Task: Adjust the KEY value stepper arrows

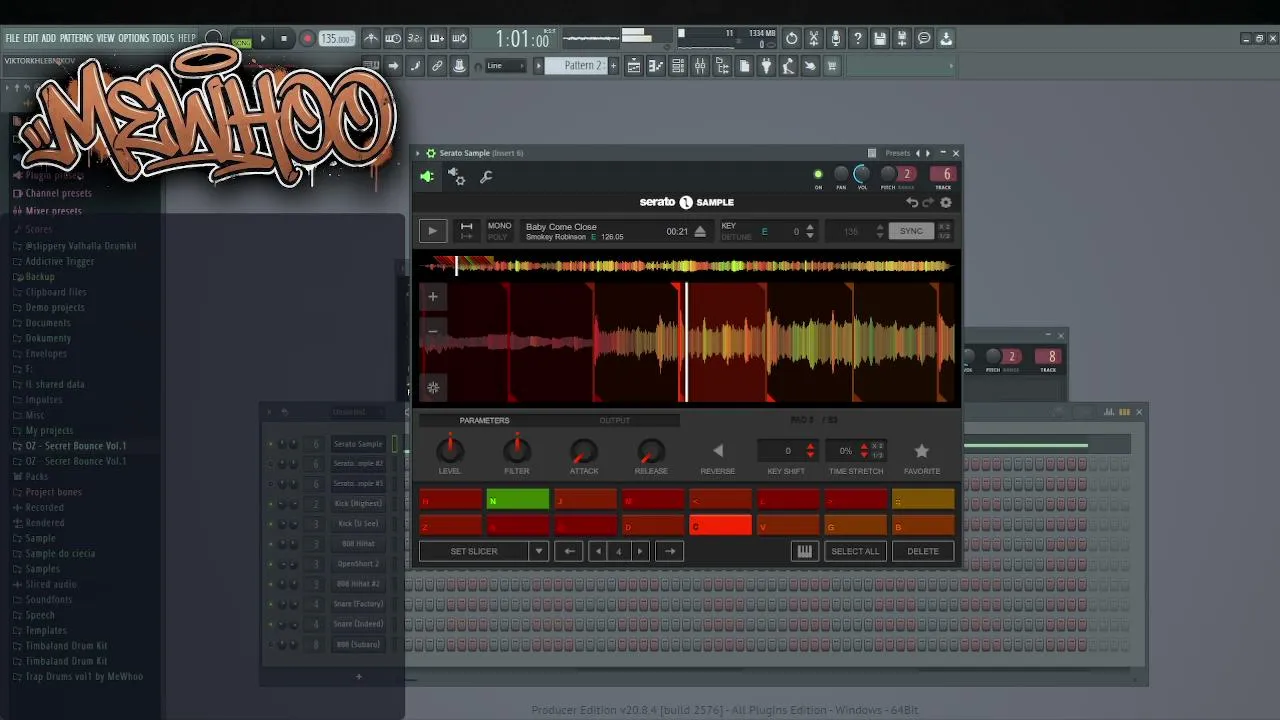Action: coord(809,231)
